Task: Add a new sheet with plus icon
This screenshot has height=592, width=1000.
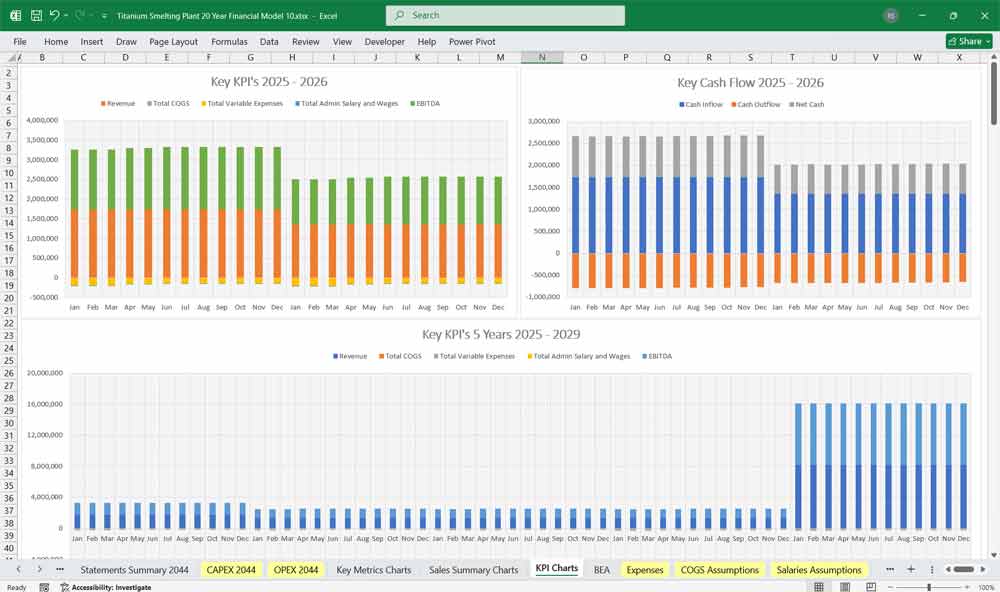Action: pyautogui.click(x=910, y=569)
